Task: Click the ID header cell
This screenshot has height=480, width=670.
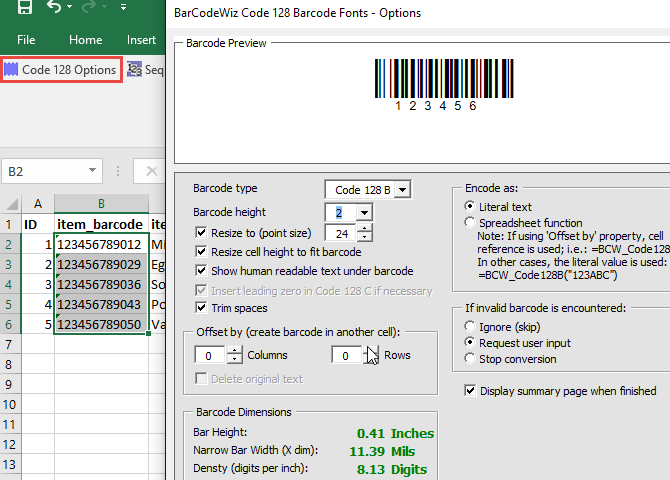Action: click(x=38, y=224)
